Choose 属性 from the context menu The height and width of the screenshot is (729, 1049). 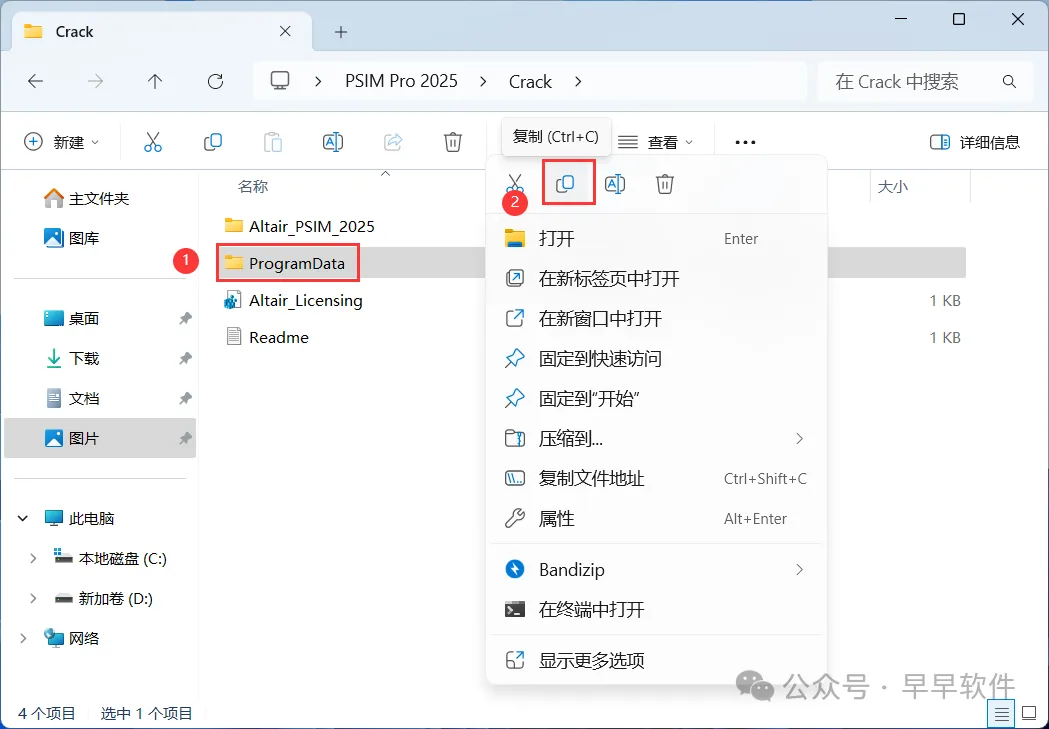[656, 518]
